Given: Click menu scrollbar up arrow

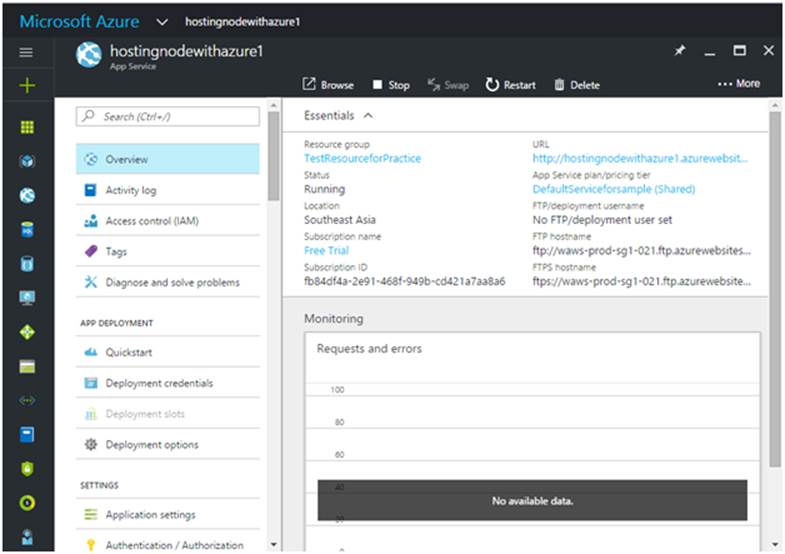Looking at the screenshot, I should [273, 105].
